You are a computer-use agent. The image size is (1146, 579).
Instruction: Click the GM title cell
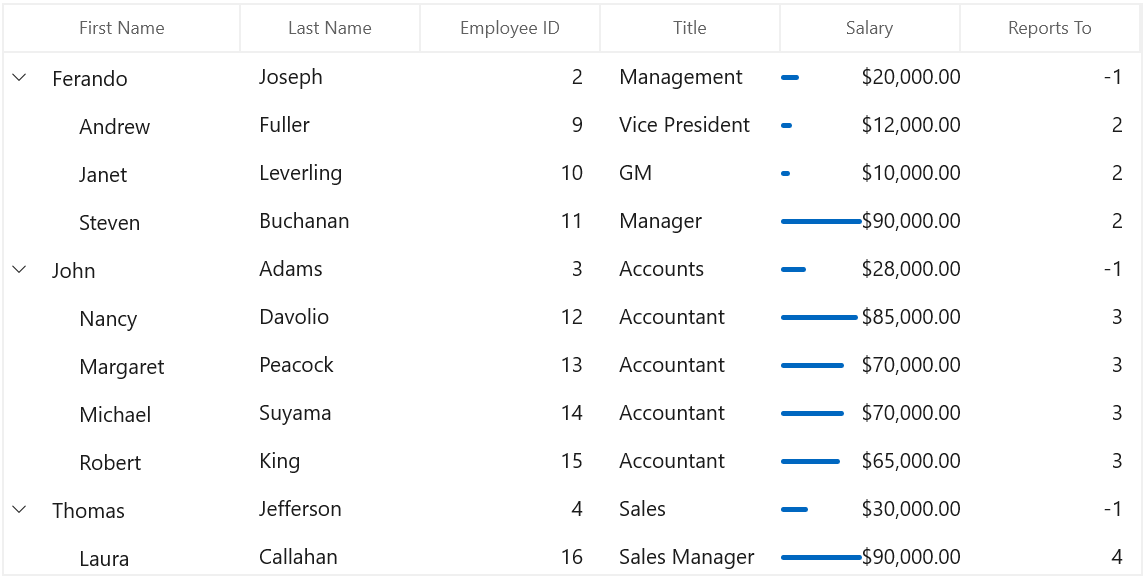coord(636,173)
